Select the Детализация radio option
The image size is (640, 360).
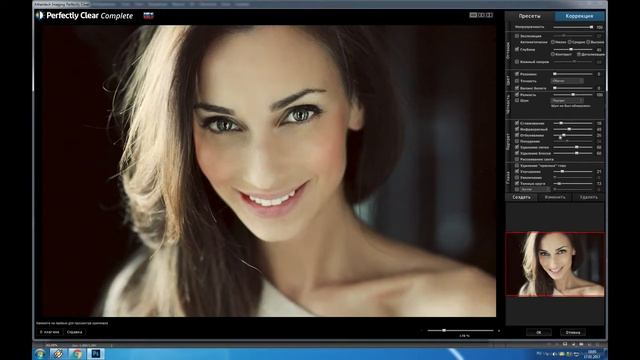tap(579, 54)
